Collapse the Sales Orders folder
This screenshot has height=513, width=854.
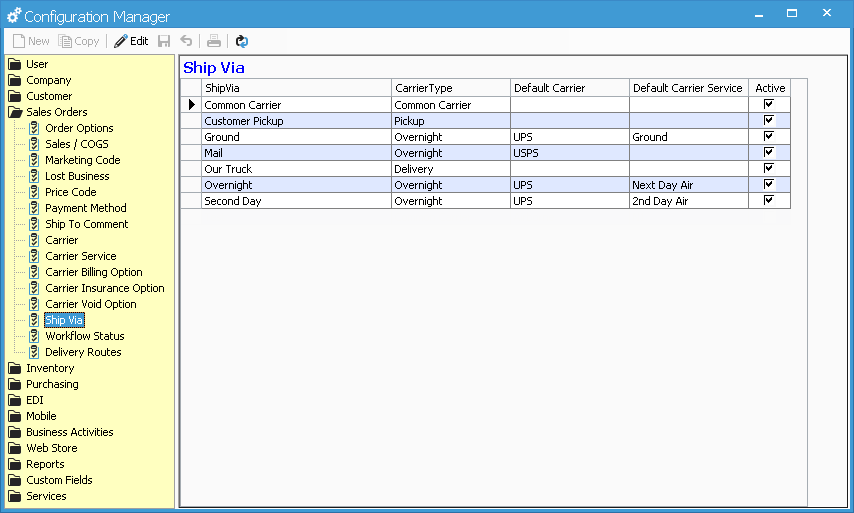click(x=48, y=112)
